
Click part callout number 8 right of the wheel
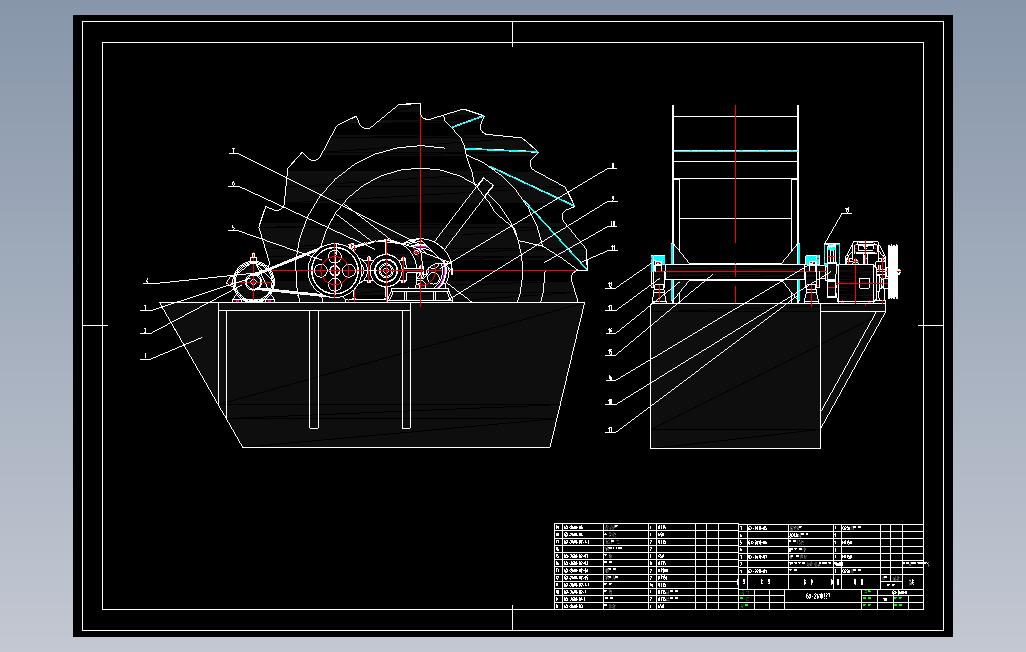tap(613, 166)
